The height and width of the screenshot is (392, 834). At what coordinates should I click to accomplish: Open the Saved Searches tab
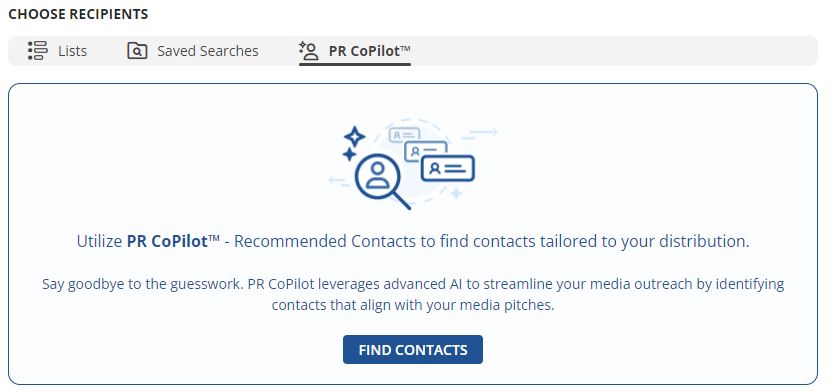(x=193, y=51)
